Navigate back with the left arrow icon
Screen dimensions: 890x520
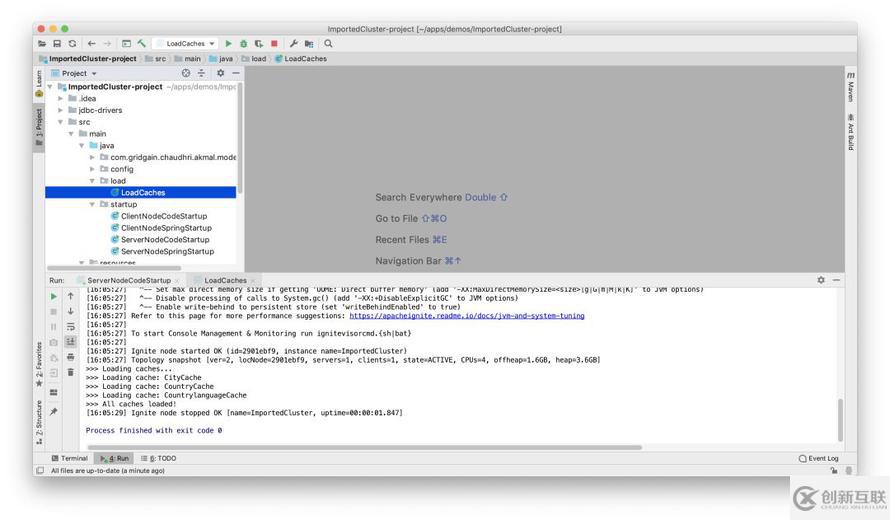(91, 44)
